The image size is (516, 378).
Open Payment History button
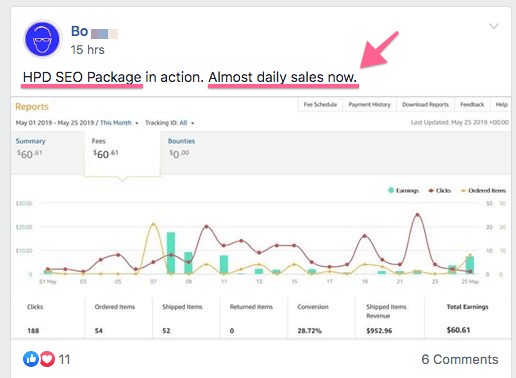coord(369,105)
